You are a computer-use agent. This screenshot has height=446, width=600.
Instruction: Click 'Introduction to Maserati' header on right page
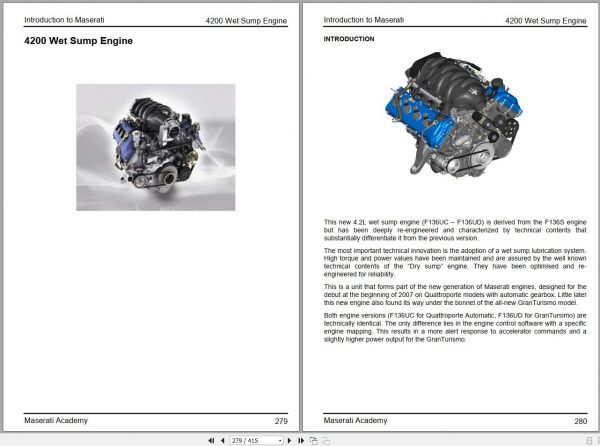tap(364, 20)
